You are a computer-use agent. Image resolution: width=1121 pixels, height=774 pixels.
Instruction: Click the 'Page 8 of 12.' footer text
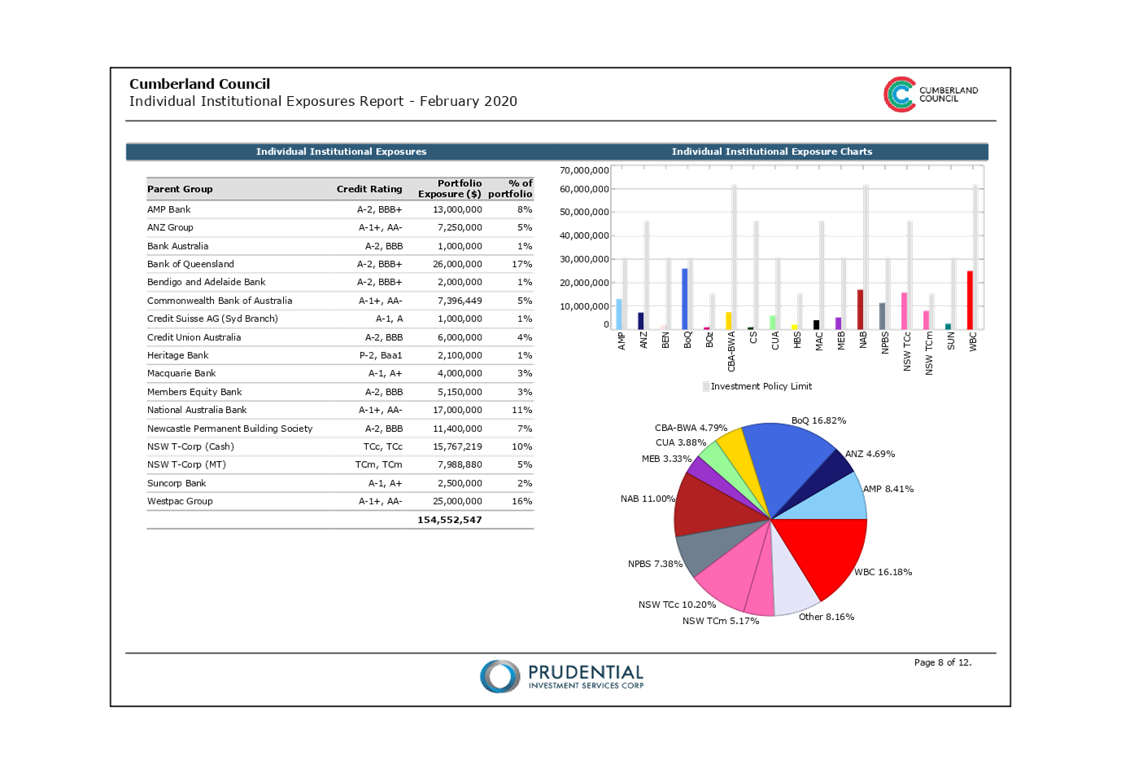coord(943,663)
